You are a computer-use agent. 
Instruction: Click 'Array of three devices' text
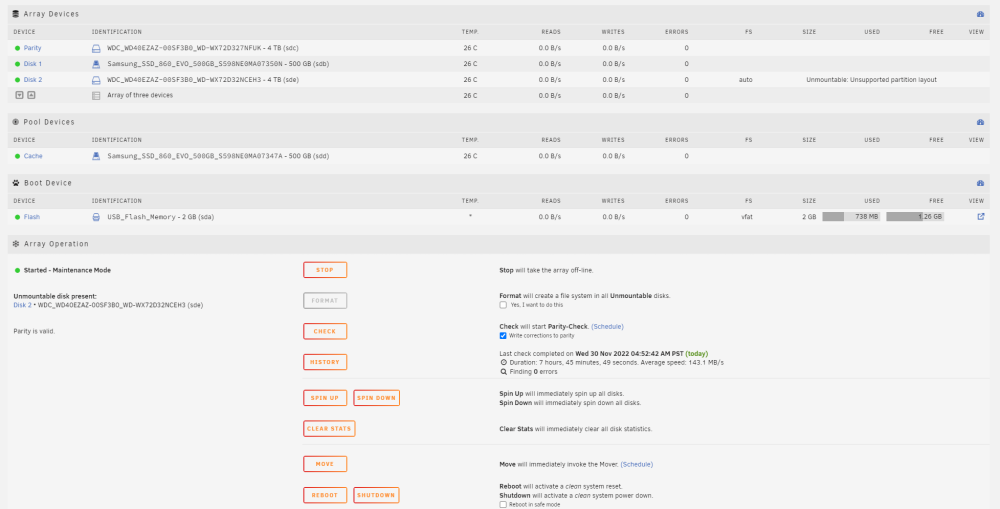click(140, 95)
